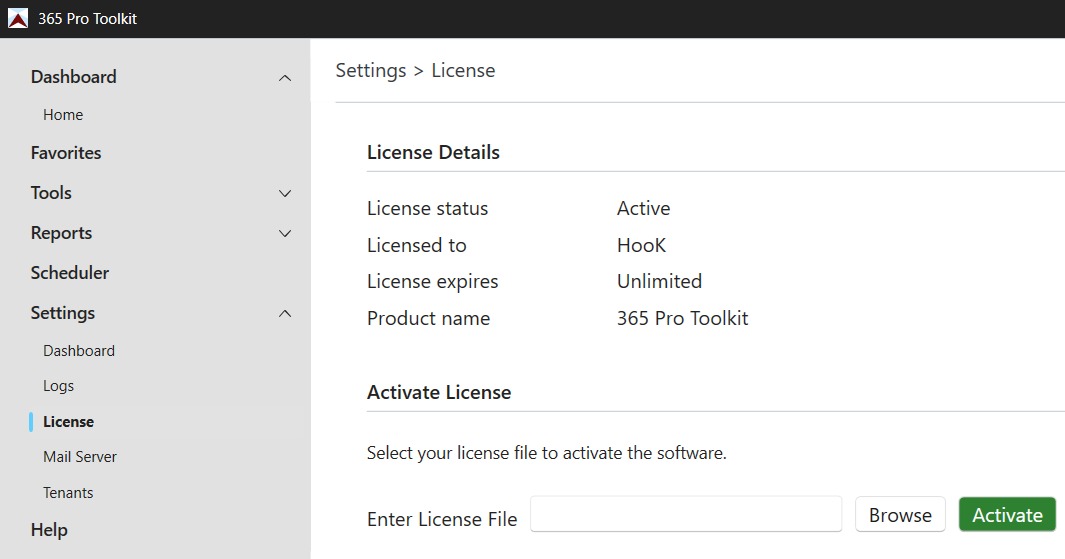Image resolution: width=1065 pixels, height=559 pixels.
Task: Open the Tenants settings page
Action: click(x=68, y=493)
